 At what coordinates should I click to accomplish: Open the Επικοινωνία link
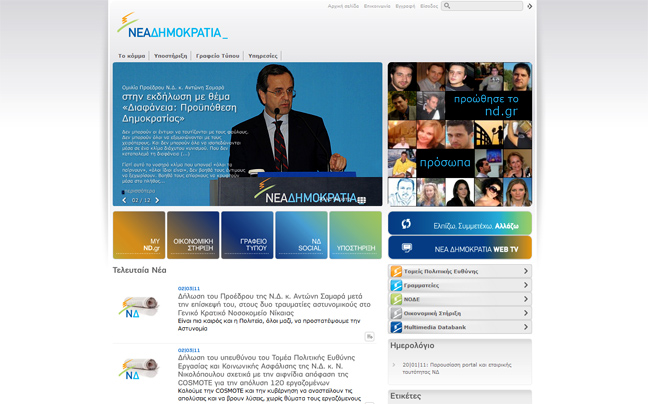tap(377, 6)
